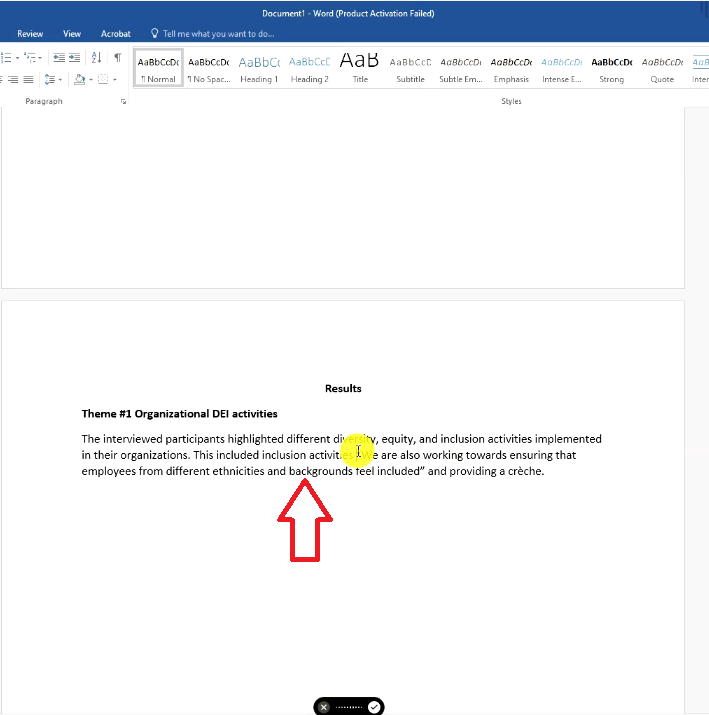Expand the Multilevel List dropdown arrow
Screen dimensions: 709x715
coord(40,58)
